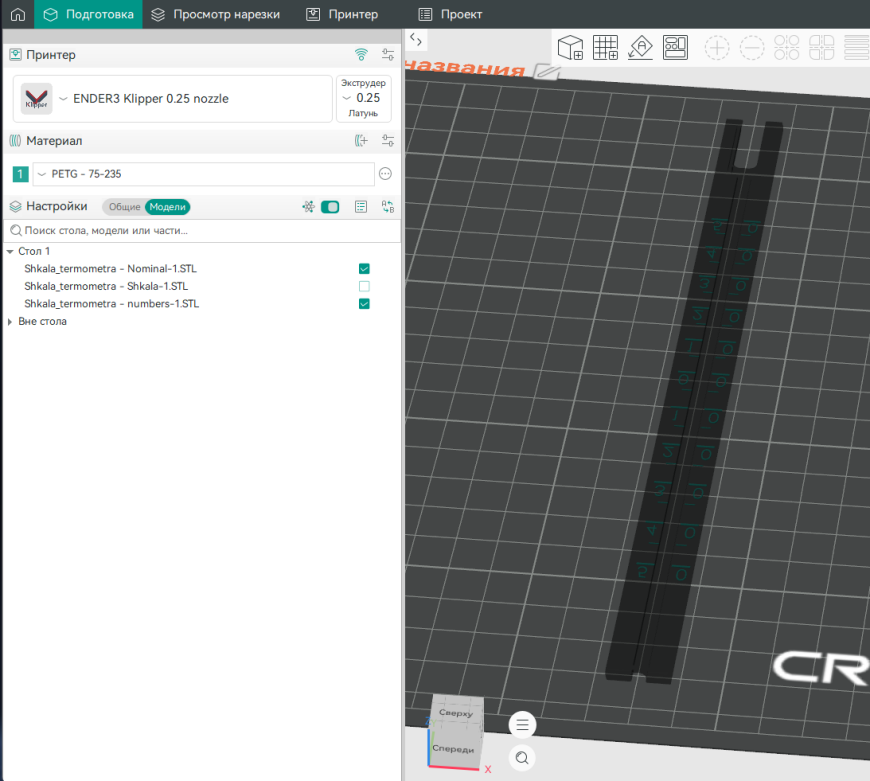
Task: Click the Klipper printer logo
Action: click(x=37, y=99)
